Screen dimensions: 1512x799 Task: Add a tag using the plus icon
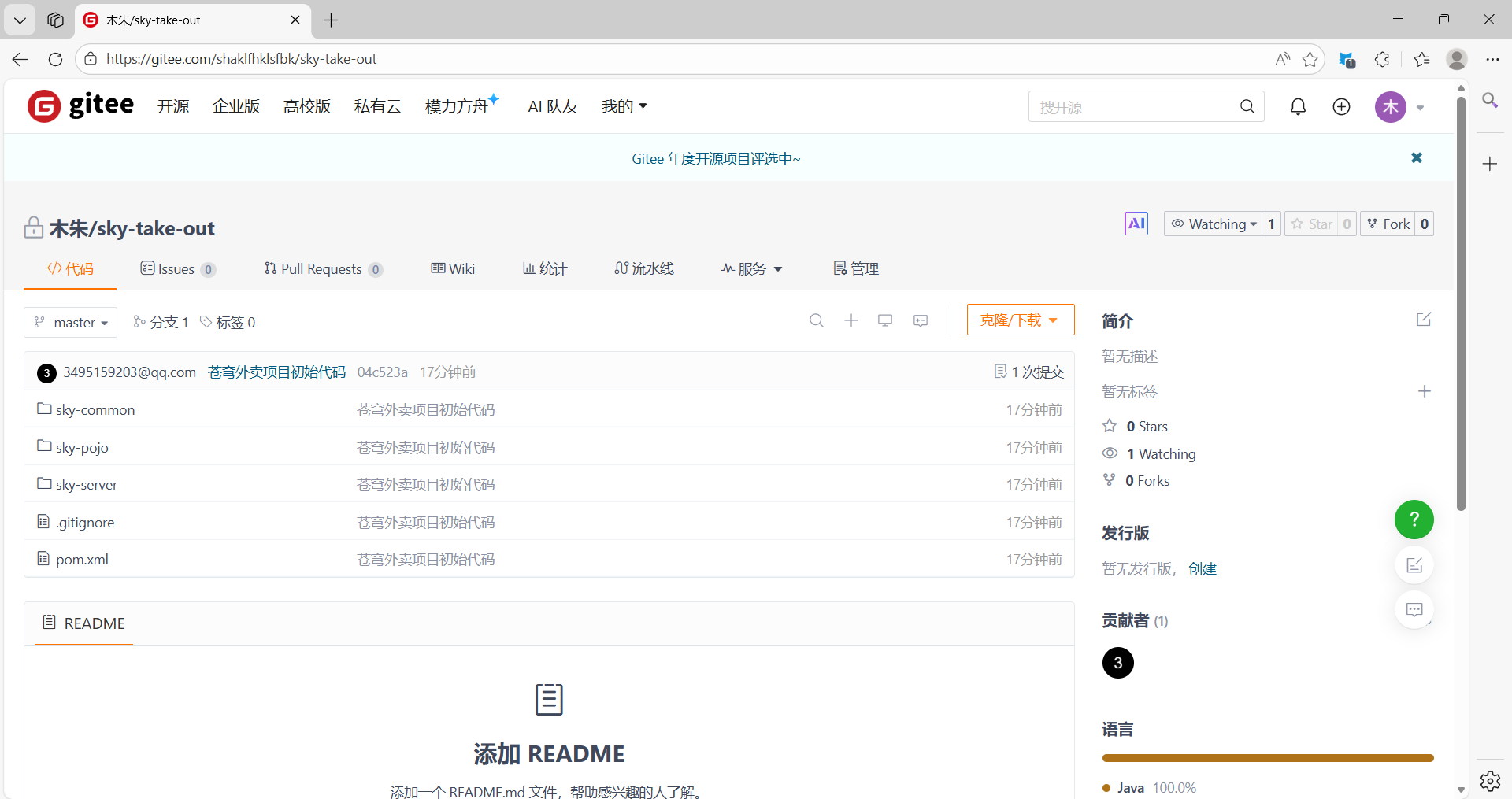click(1424, 391)
